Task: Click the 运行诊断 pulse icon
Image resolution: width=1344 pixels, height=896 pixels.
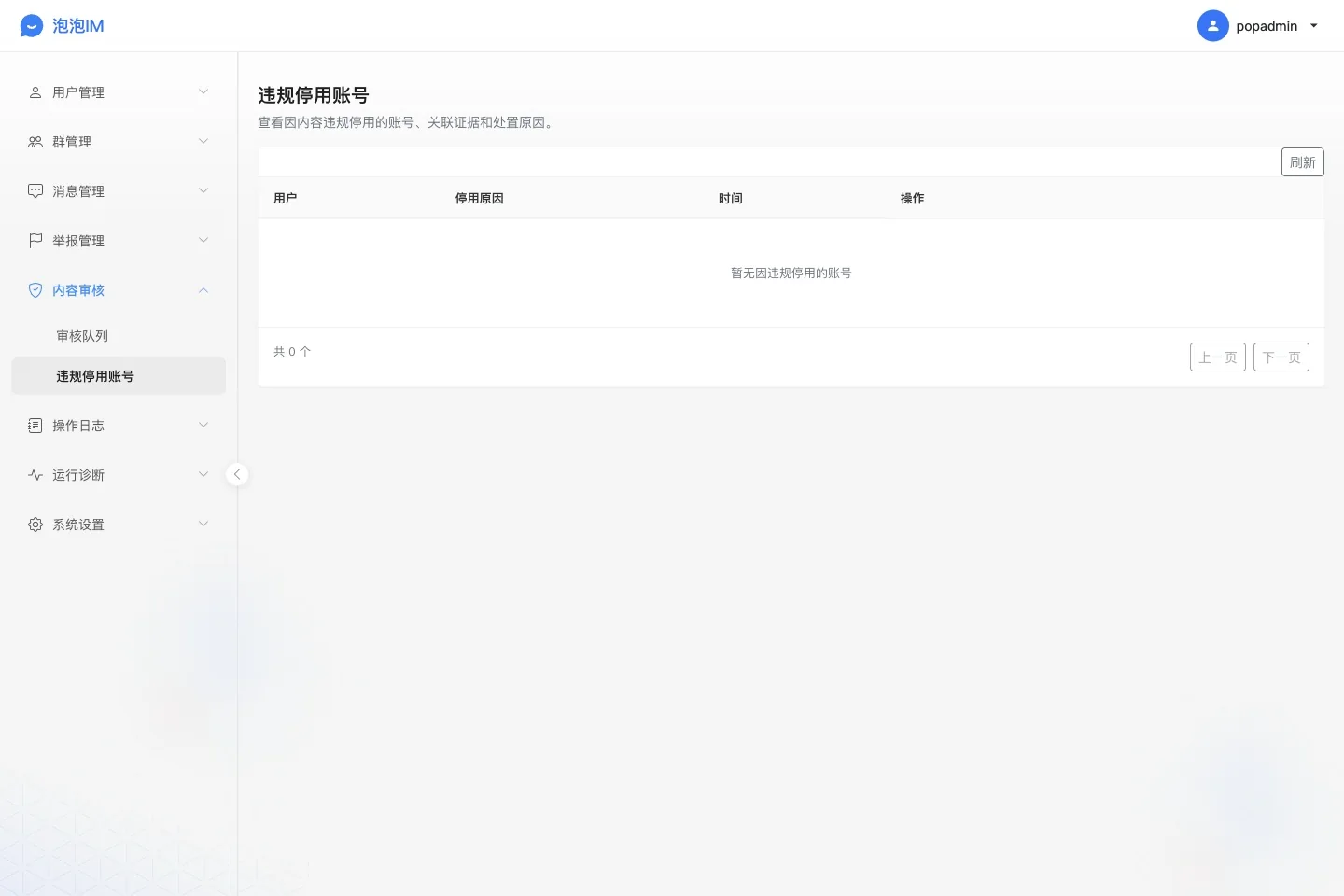Action: pyautogui.click(x=35, y=475)
